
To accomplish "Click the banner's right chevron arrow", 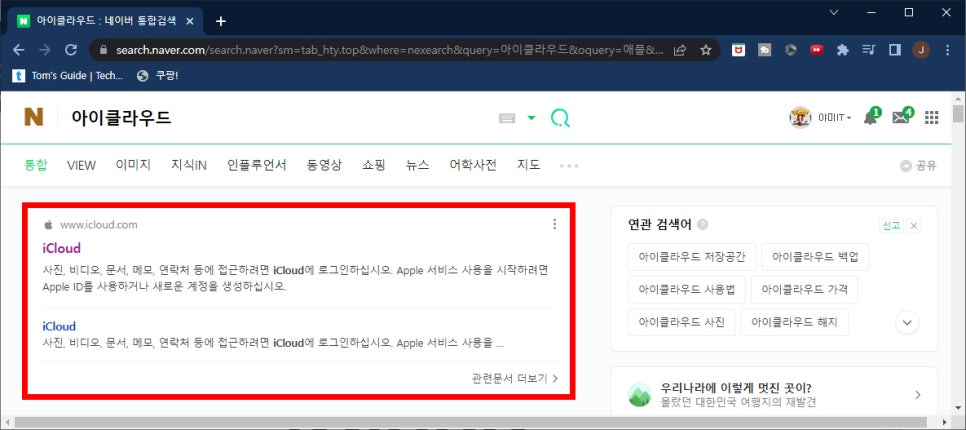I will point(918,395).
